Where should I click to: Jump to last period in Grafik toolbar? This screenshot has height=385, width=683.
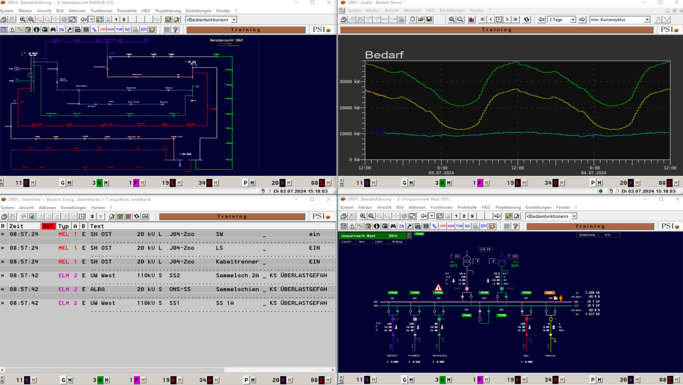pyautogui.click(x=516, y=19)
